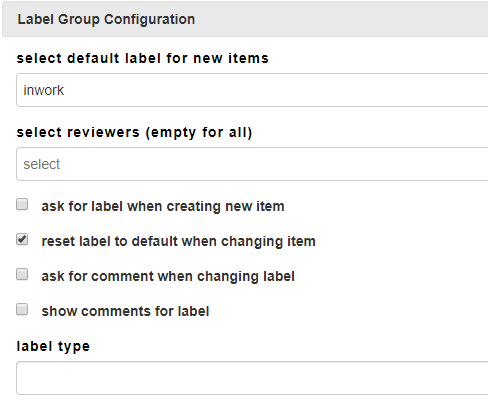Click the Label Group Configuration header

pos(245,19)
